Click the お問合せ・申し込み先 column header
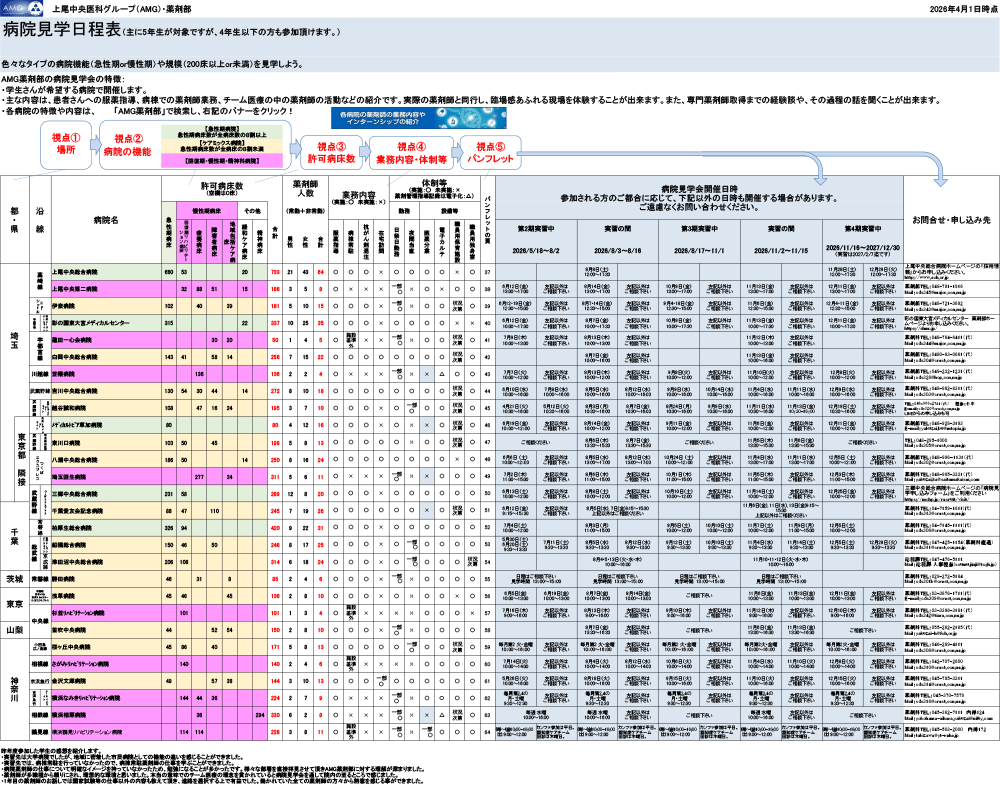The image size is (1000, 785). pos(951,219)
